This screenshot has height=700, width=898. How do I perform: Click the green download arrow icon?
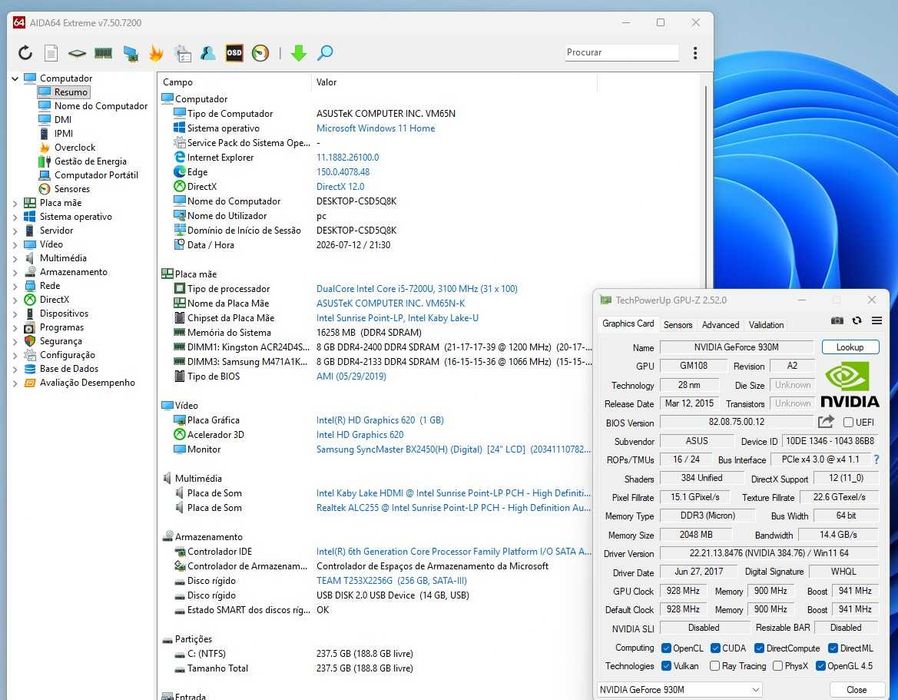coord(298,53)
